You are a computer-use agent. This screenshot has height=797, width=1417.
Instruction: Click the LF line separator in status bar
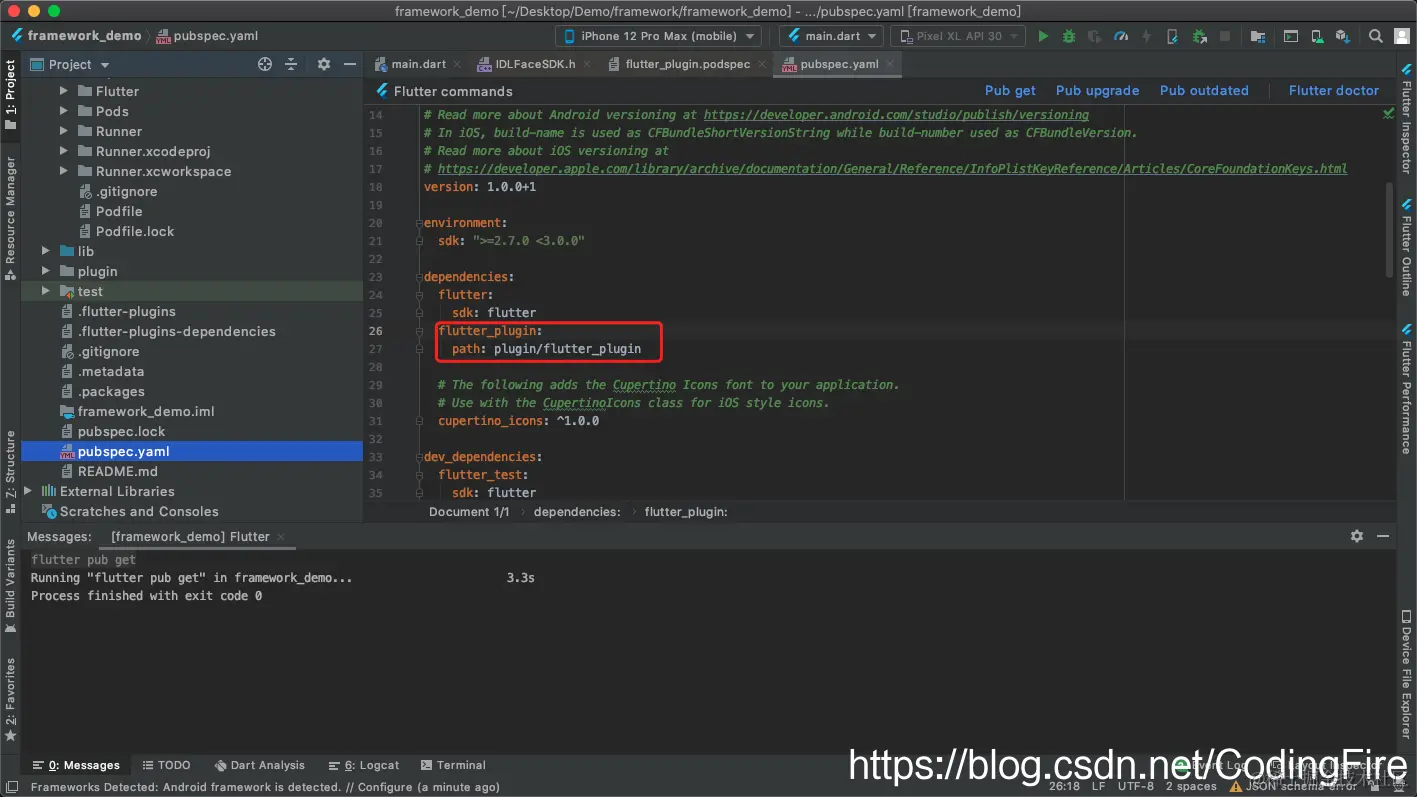click(1099, 787)
